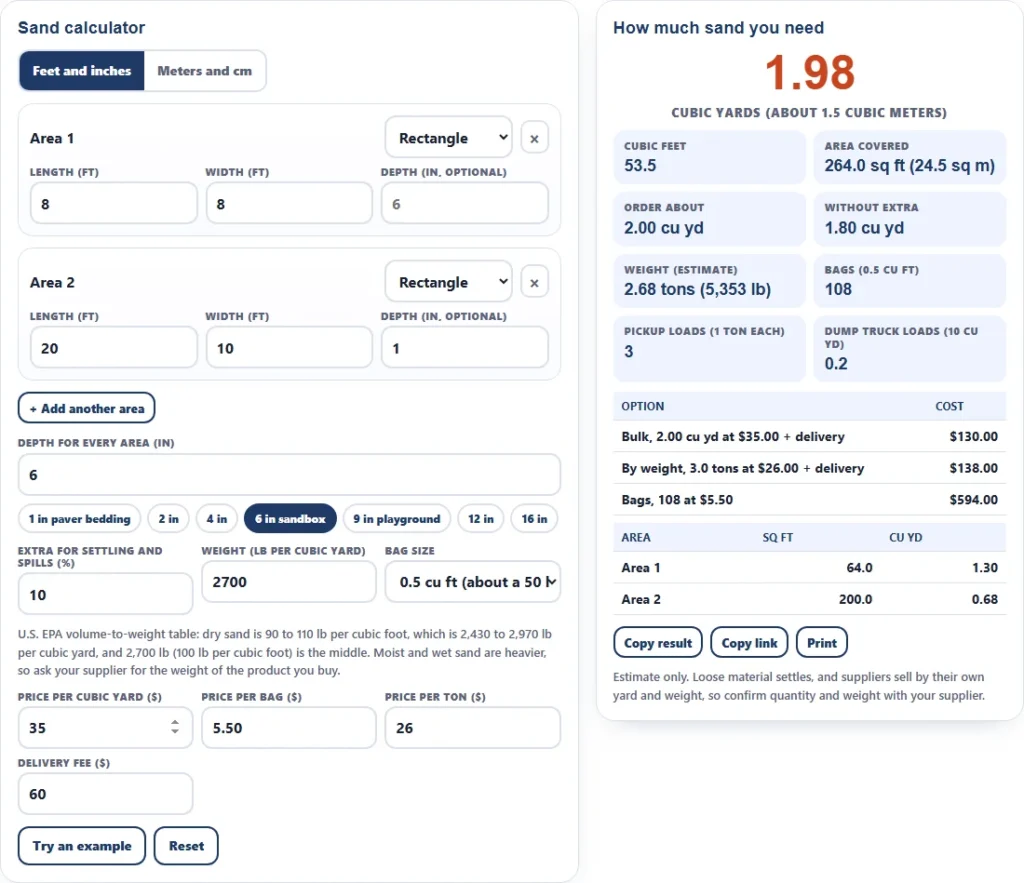This screenshot has height=883, width=1024.
Task: Edit the weight per cubic yard field
Action: tap(289, 582)
